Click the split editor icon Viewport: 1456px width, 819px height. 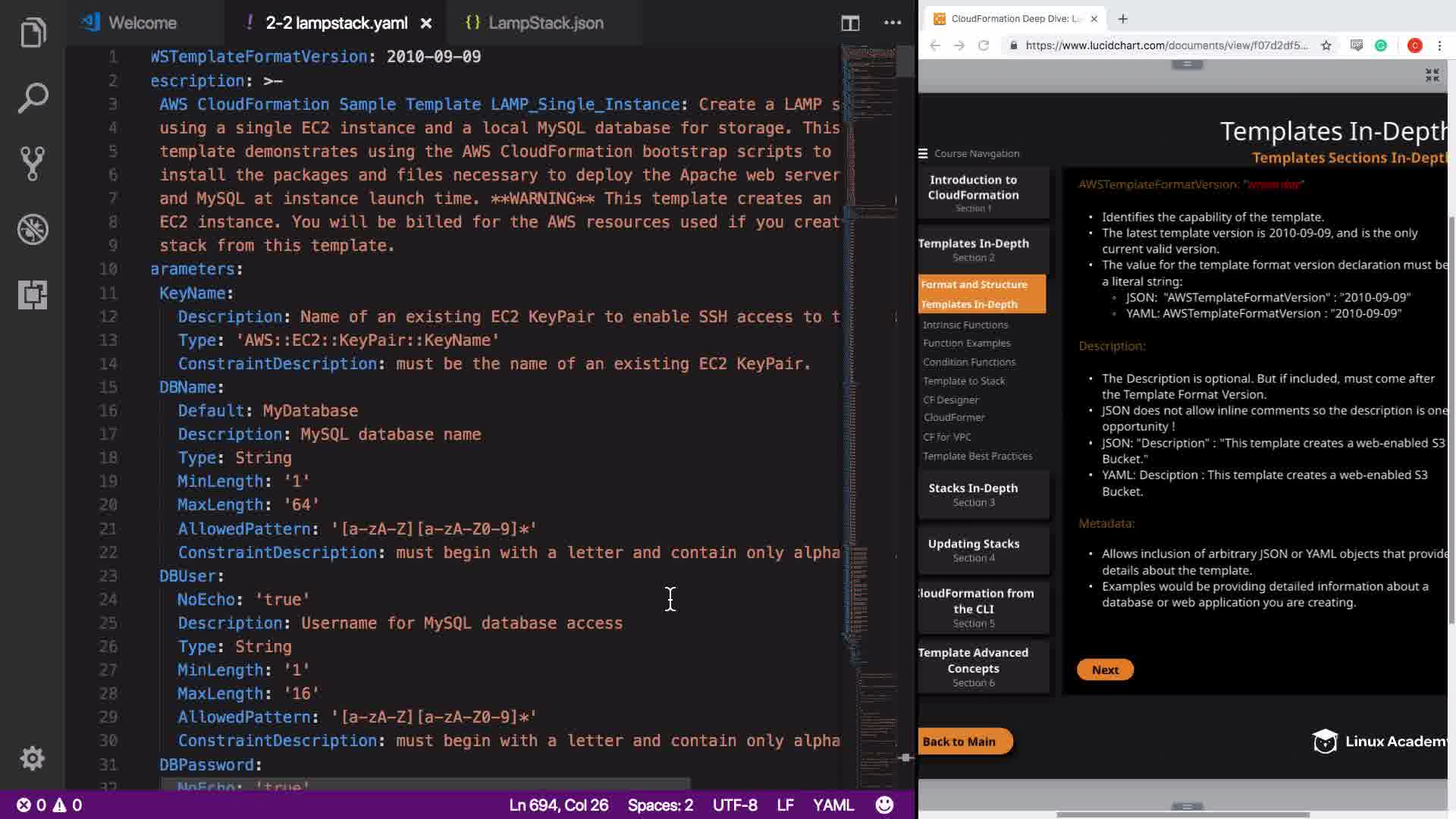click(850, 23)
